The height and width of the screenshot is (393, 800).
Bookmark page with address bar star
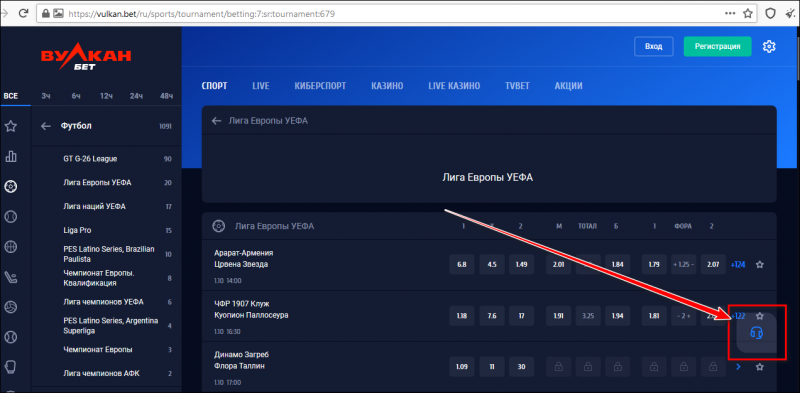coord(747,14)
